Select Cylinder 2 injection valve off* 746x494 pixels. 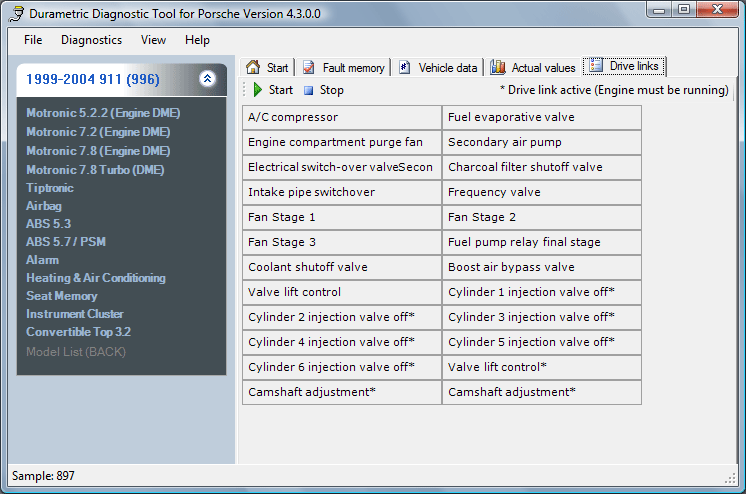click(342, 317)
